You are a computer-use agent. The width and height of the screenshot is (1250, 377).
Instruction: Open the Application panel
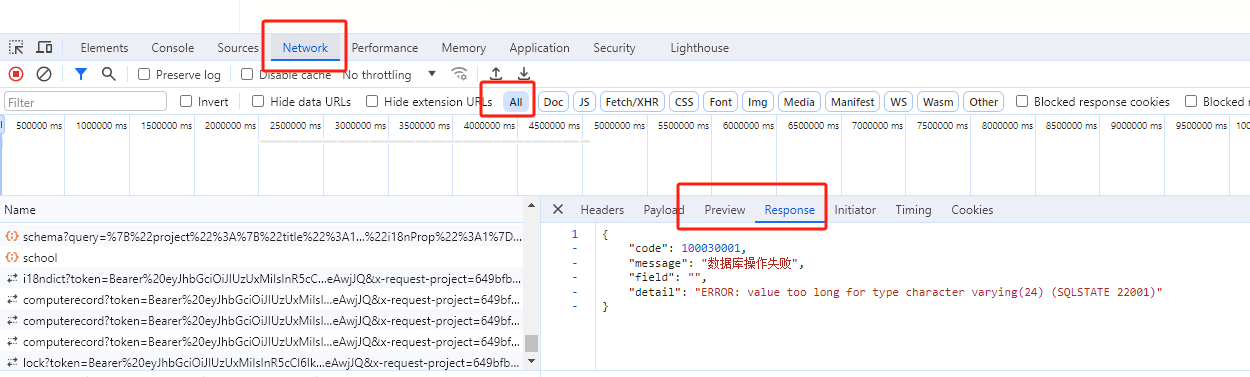pyautogui.click(x=539, y=48)
